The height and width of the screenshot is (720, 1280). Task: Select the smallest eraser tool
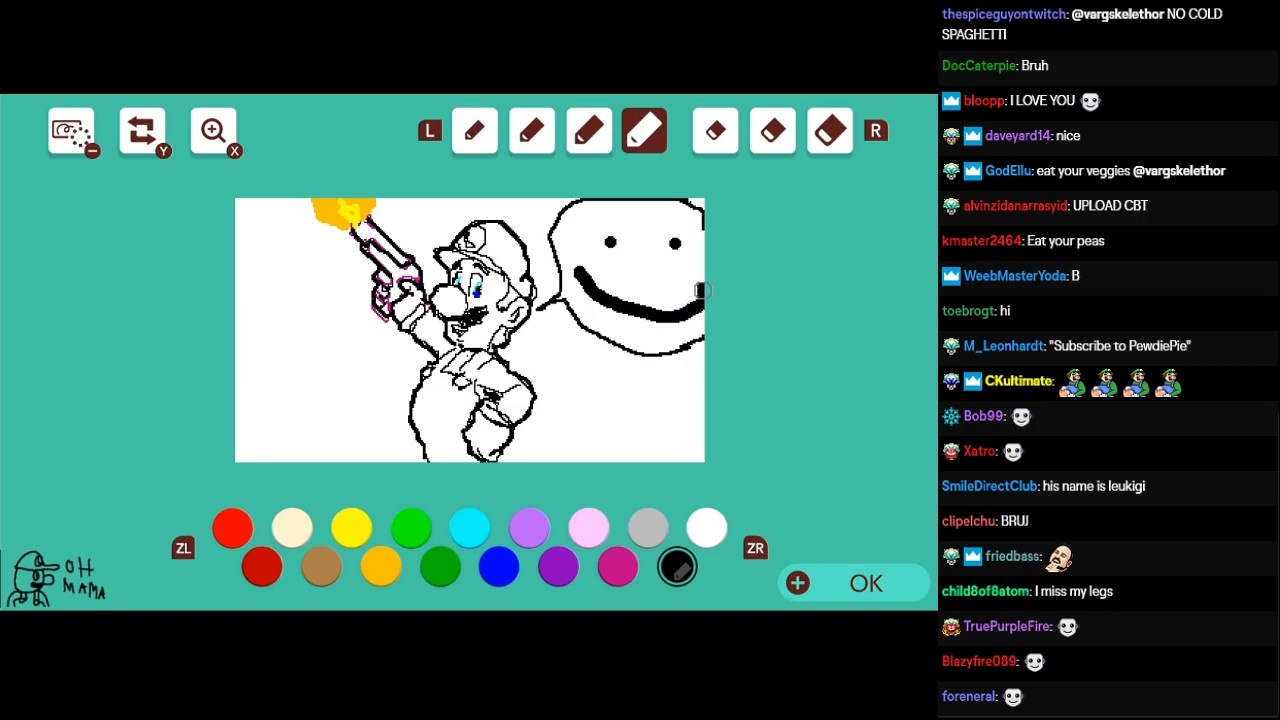(716, 131)
